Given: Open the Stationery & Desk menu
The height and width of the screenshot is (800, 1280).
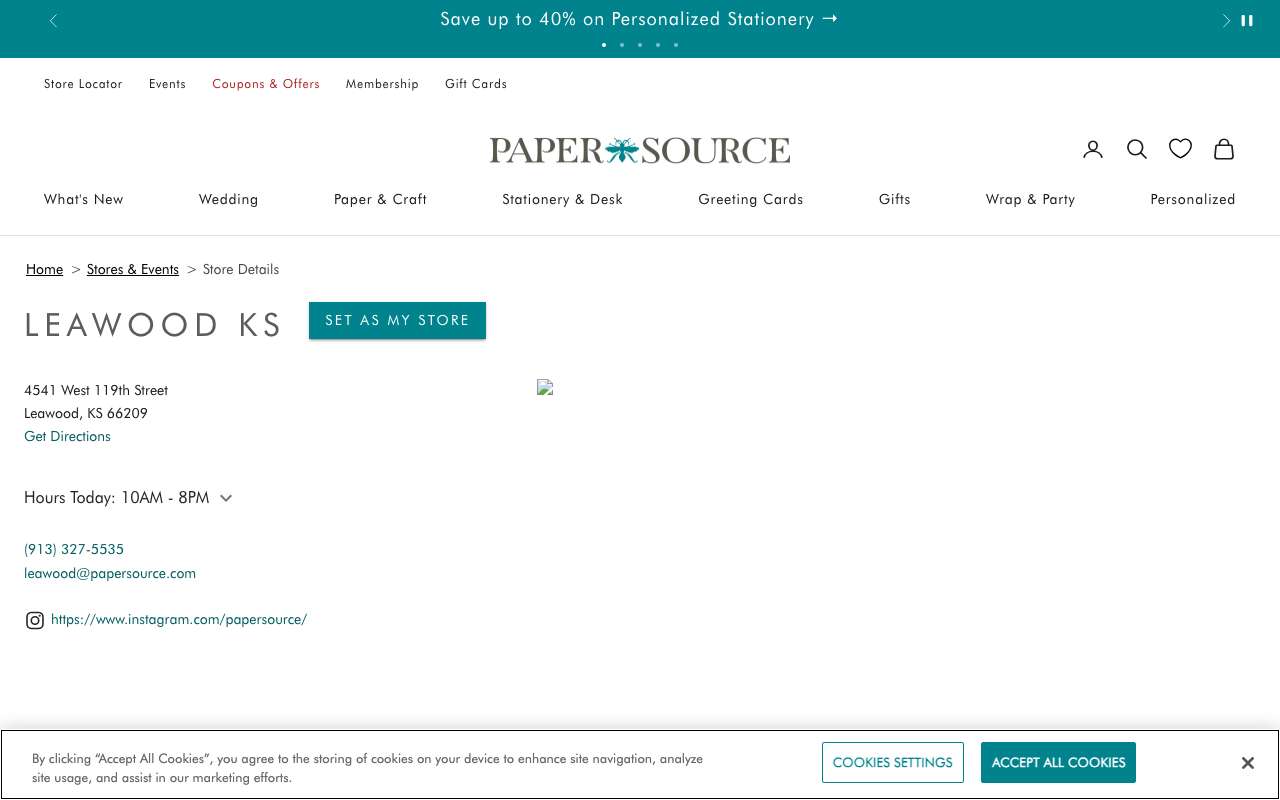Looking at the screenshot, I should [x=562, y=199].
